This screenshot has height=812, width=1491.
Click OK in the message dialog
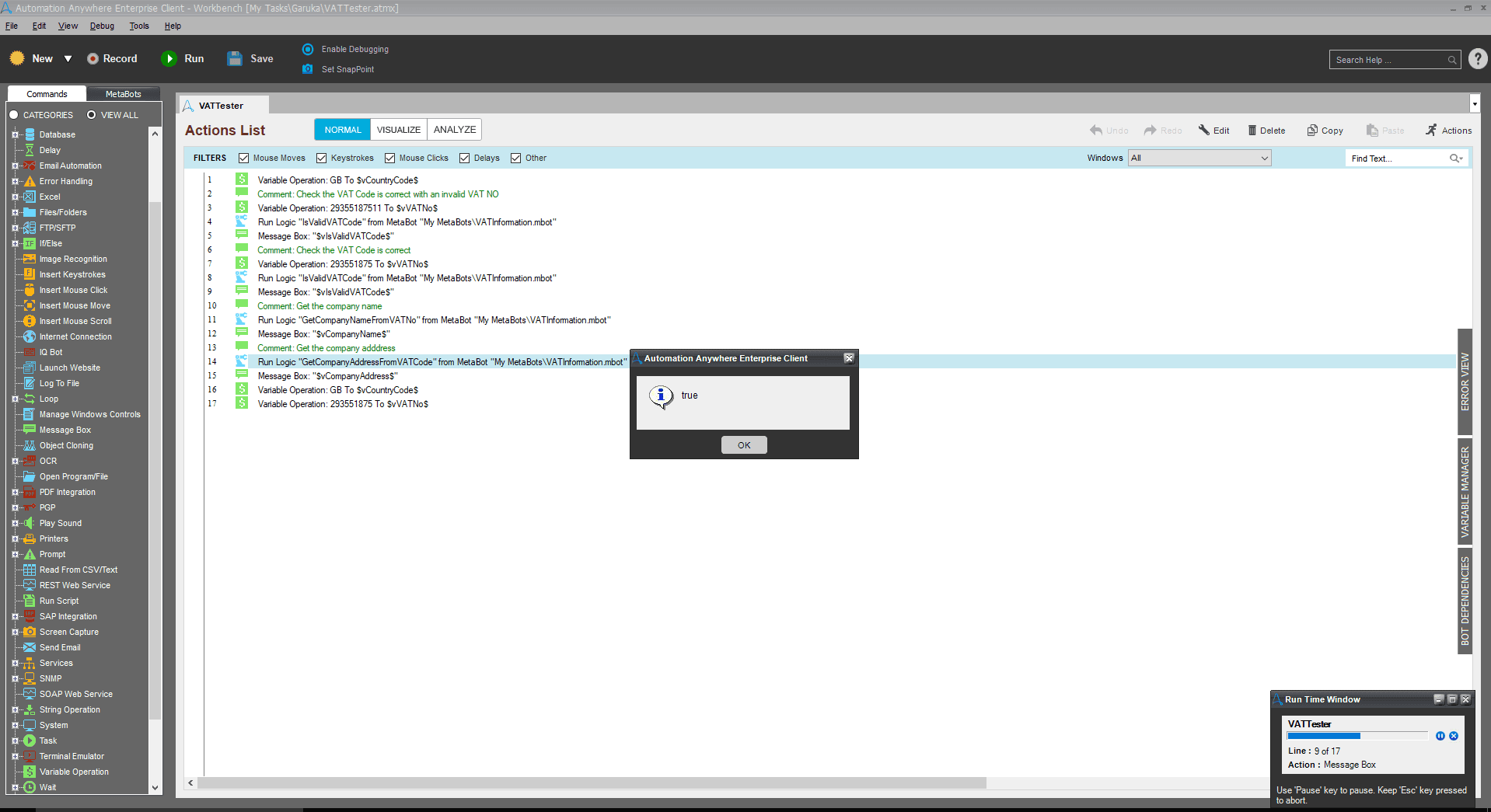(744, 445)
